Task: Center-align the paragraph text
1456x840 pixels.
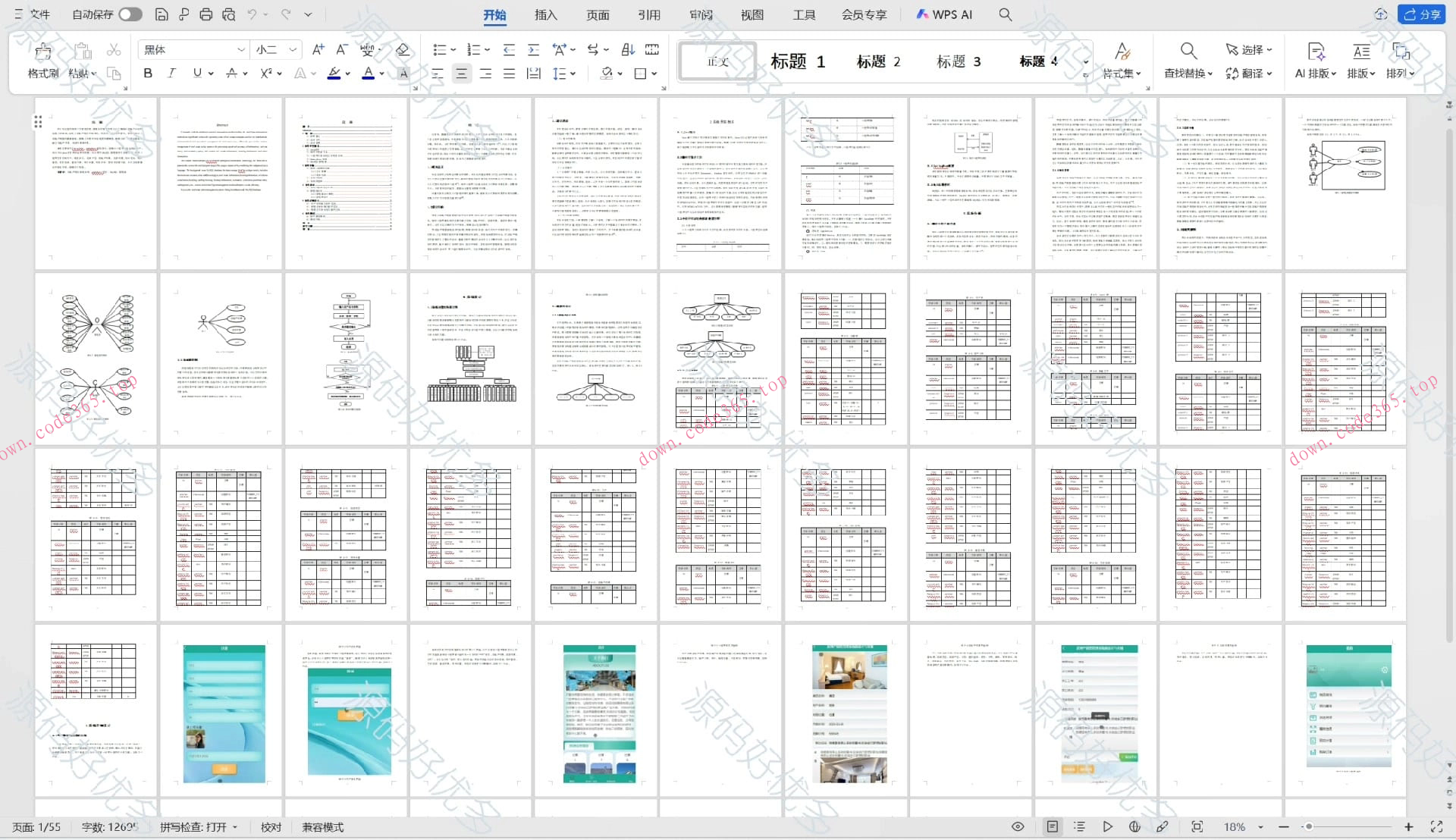Action: tap(461, 74)
